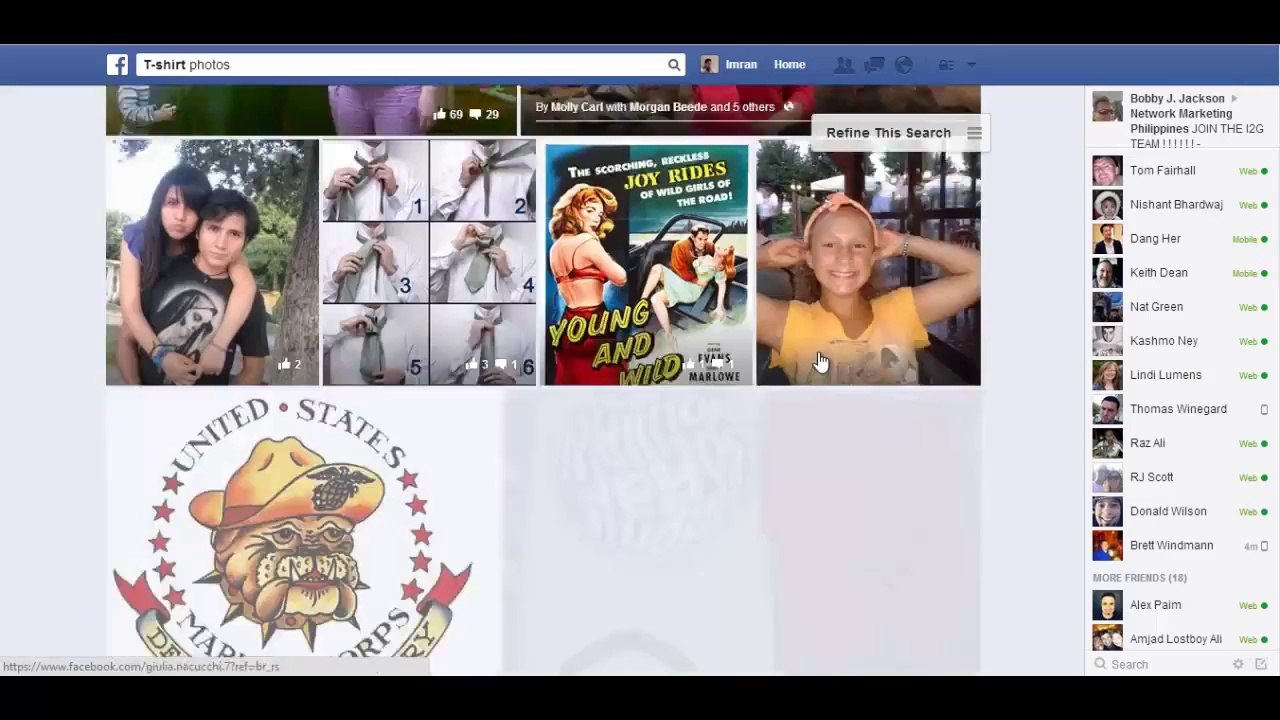Click Dang Her's chat avatar

point(1107,239)
